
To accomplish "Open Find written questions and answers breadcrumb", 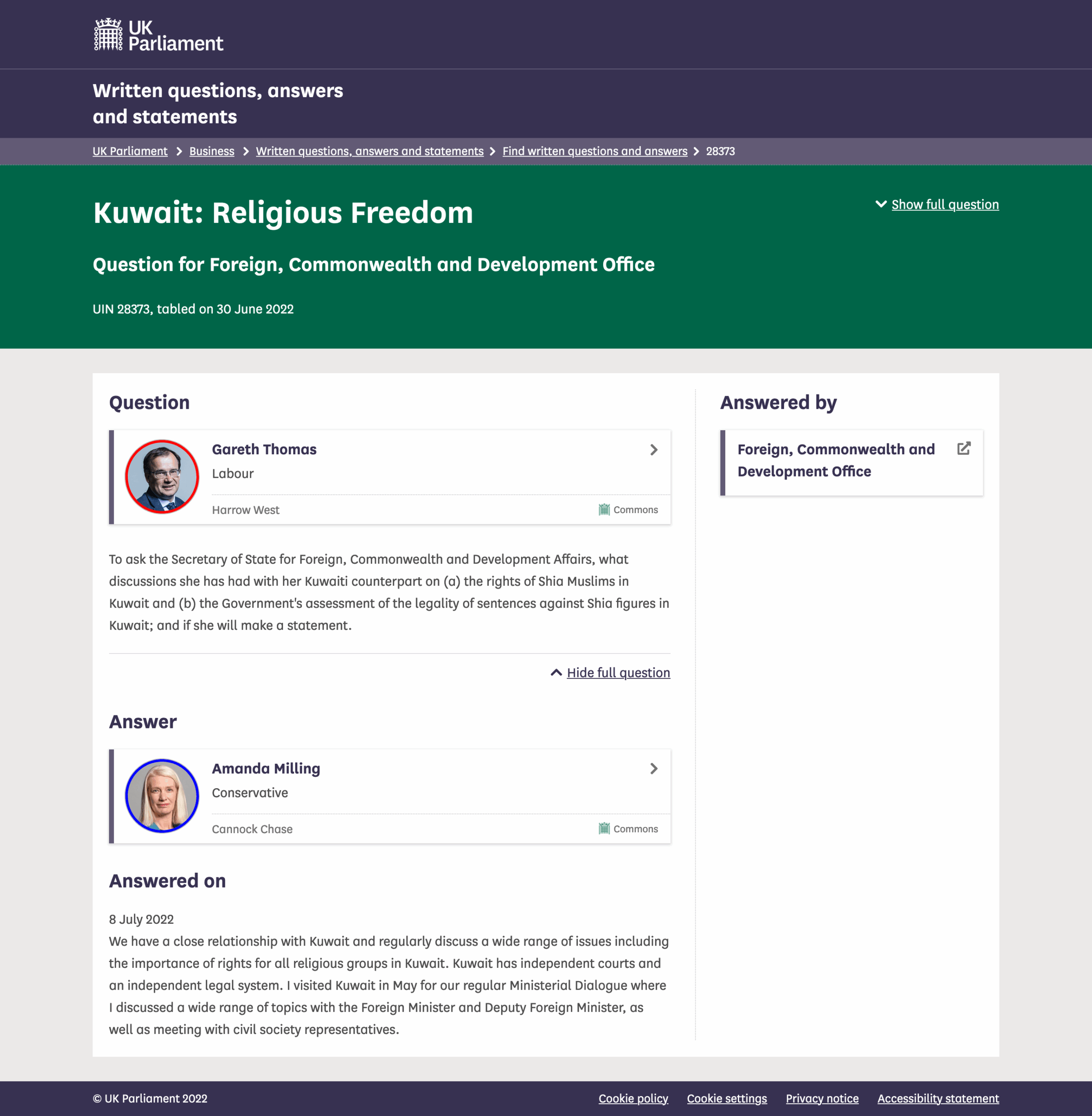I will point(595,151).
